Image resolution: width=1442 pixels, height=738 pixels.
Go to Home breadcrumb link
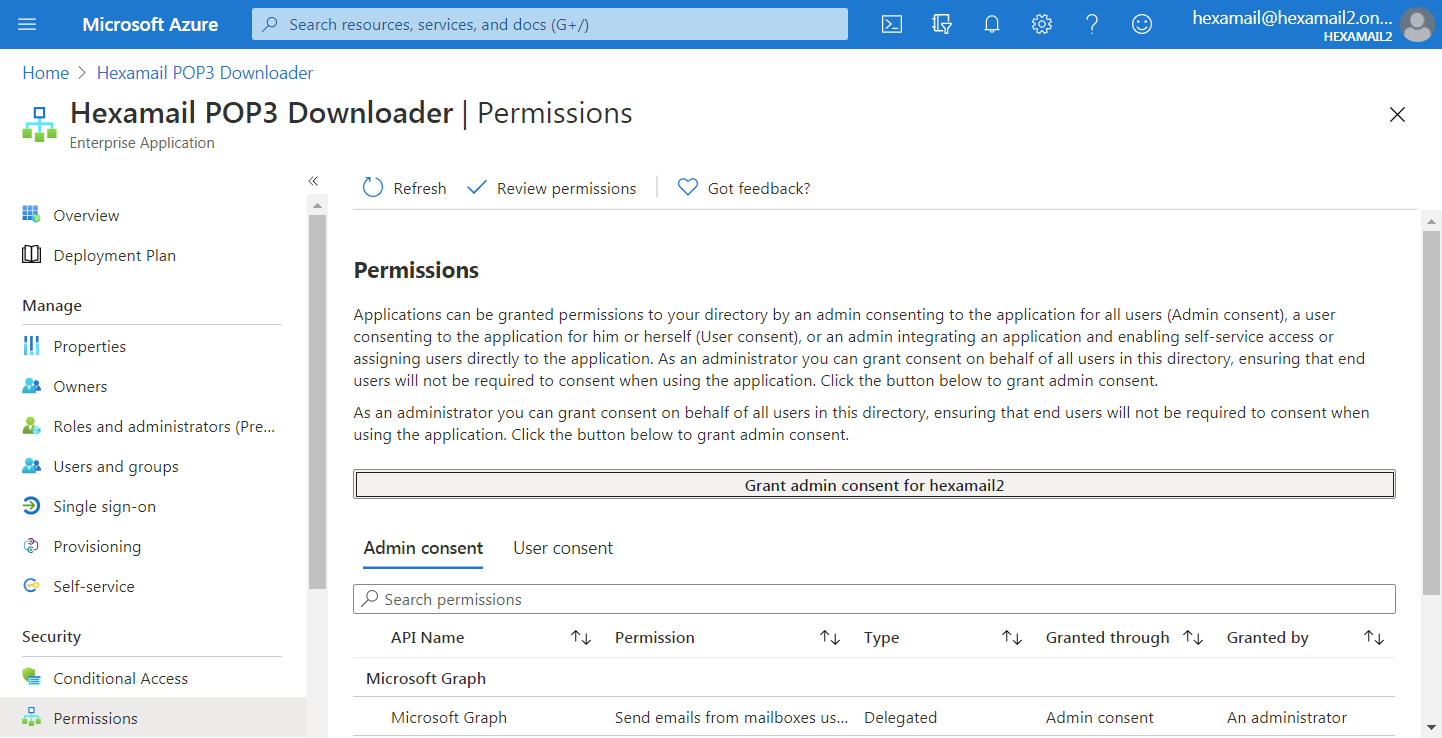tap(46, 73)
